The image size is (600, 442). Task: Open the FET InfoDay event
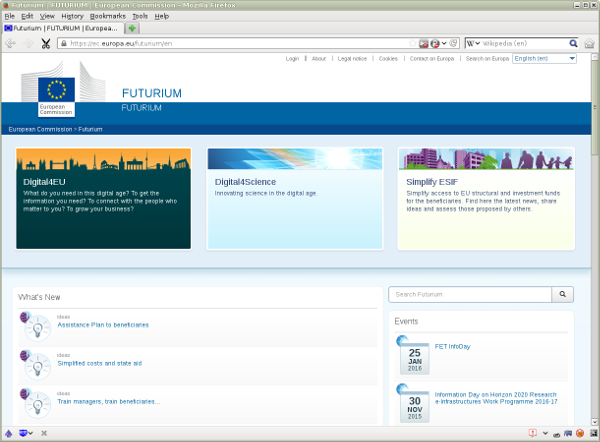pos(452,346)
